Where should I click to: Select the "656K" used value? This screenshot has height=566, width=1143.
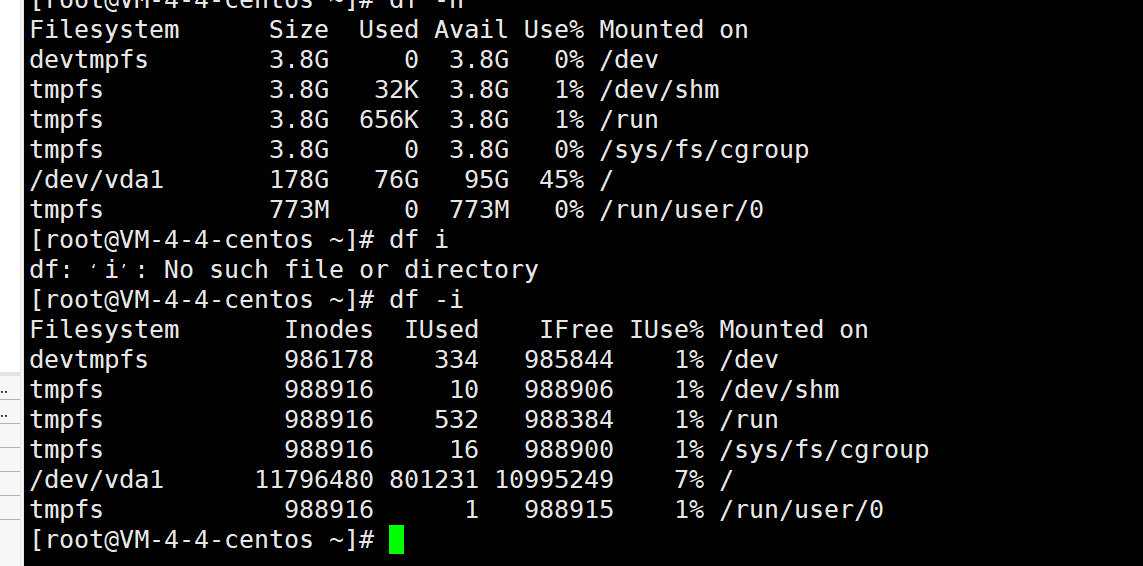(389, 120)
